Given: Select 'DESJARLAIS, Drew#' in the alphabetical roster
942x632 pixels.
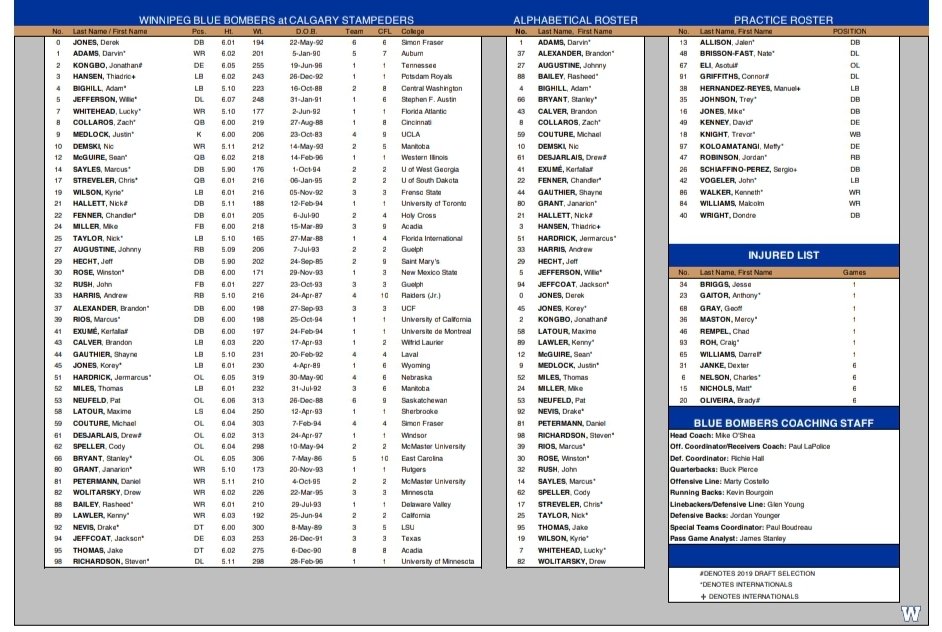Looking at the screenshot, I should 572,157.
